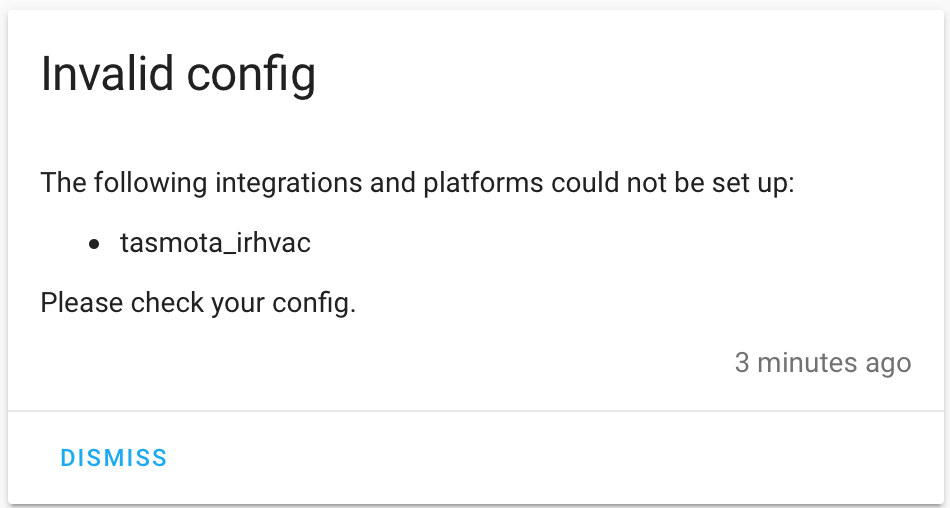Dismiss the Invalid config notification
The height and width of the screenshot is (508, 950).
click(114, 458)
